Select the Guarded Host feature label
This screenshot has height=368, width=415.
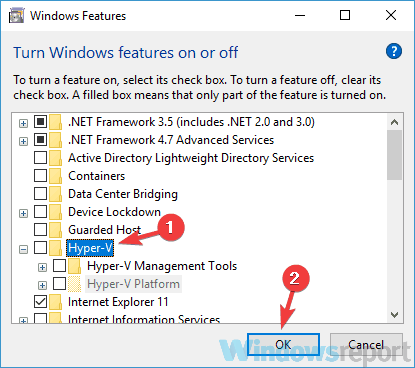click(104, 230)
